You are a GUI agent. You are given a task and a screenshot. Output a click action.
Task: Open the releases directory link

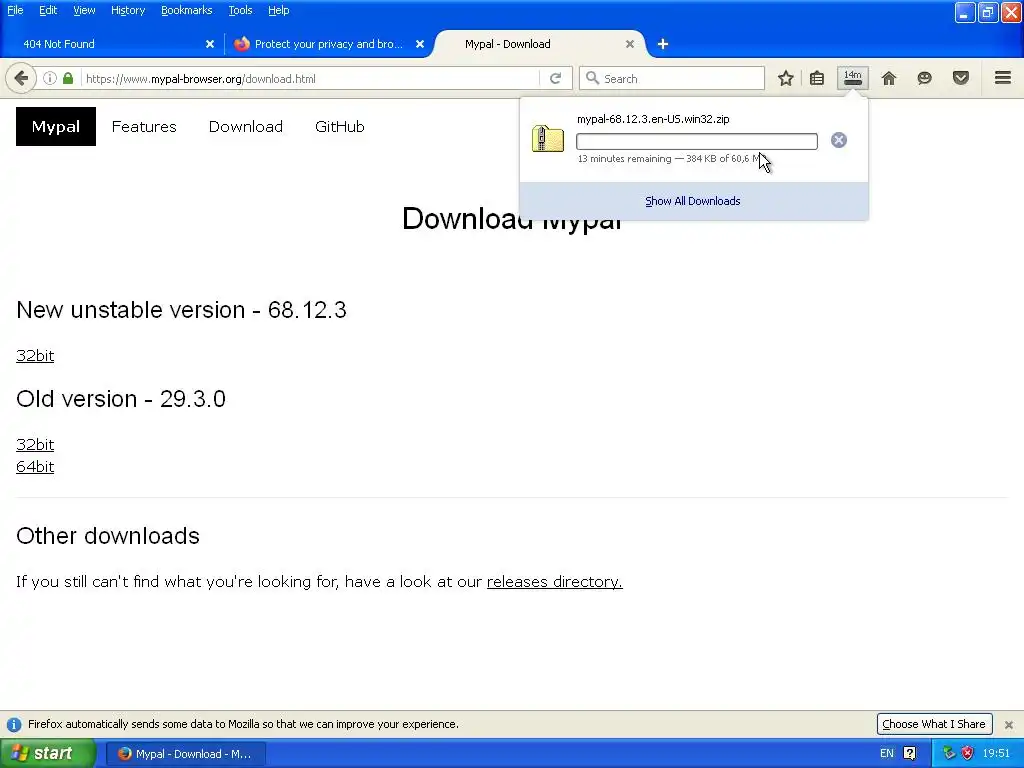coord(554,581)
